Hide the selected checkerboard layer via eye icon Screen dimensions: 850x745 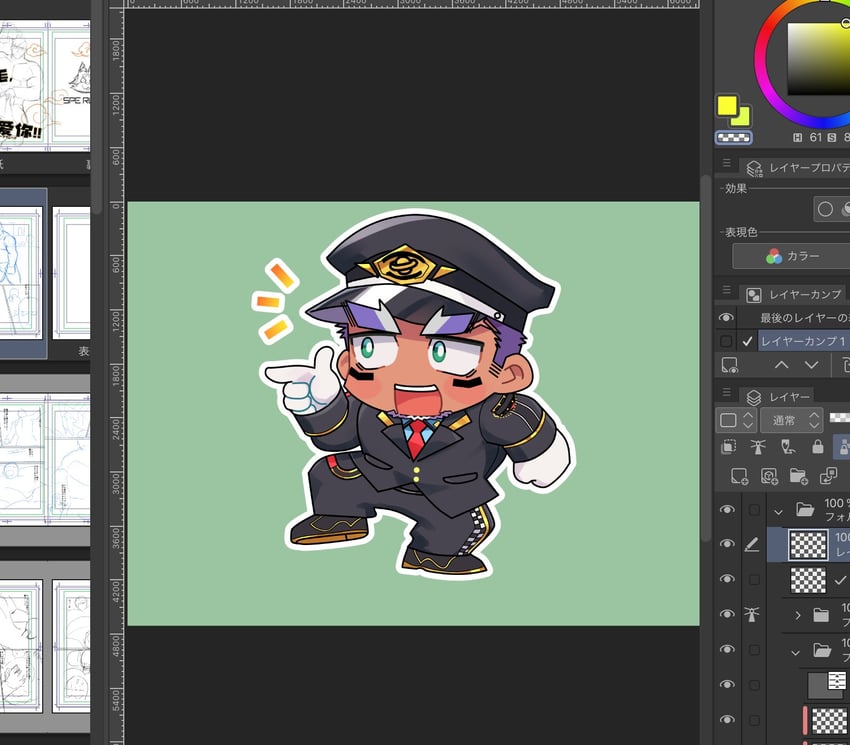(727, 544)
